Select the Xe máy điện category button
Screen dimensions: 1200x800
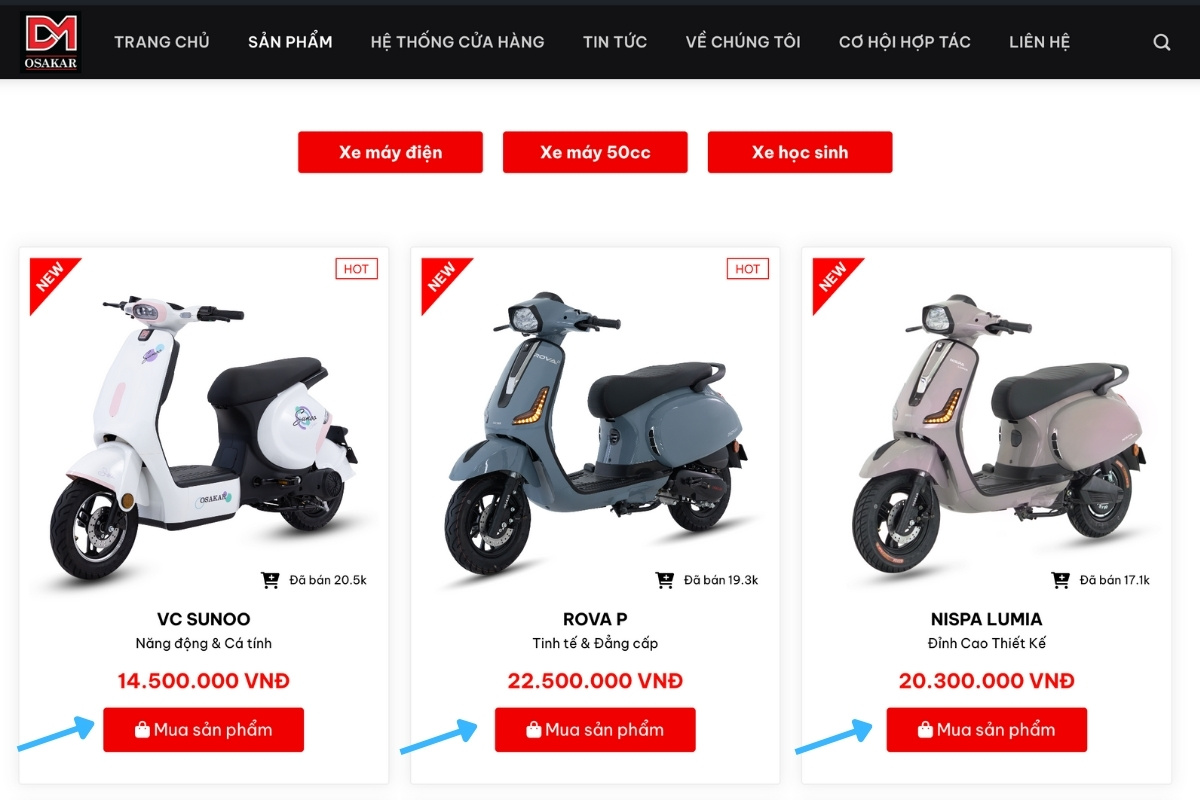point(390,152)
